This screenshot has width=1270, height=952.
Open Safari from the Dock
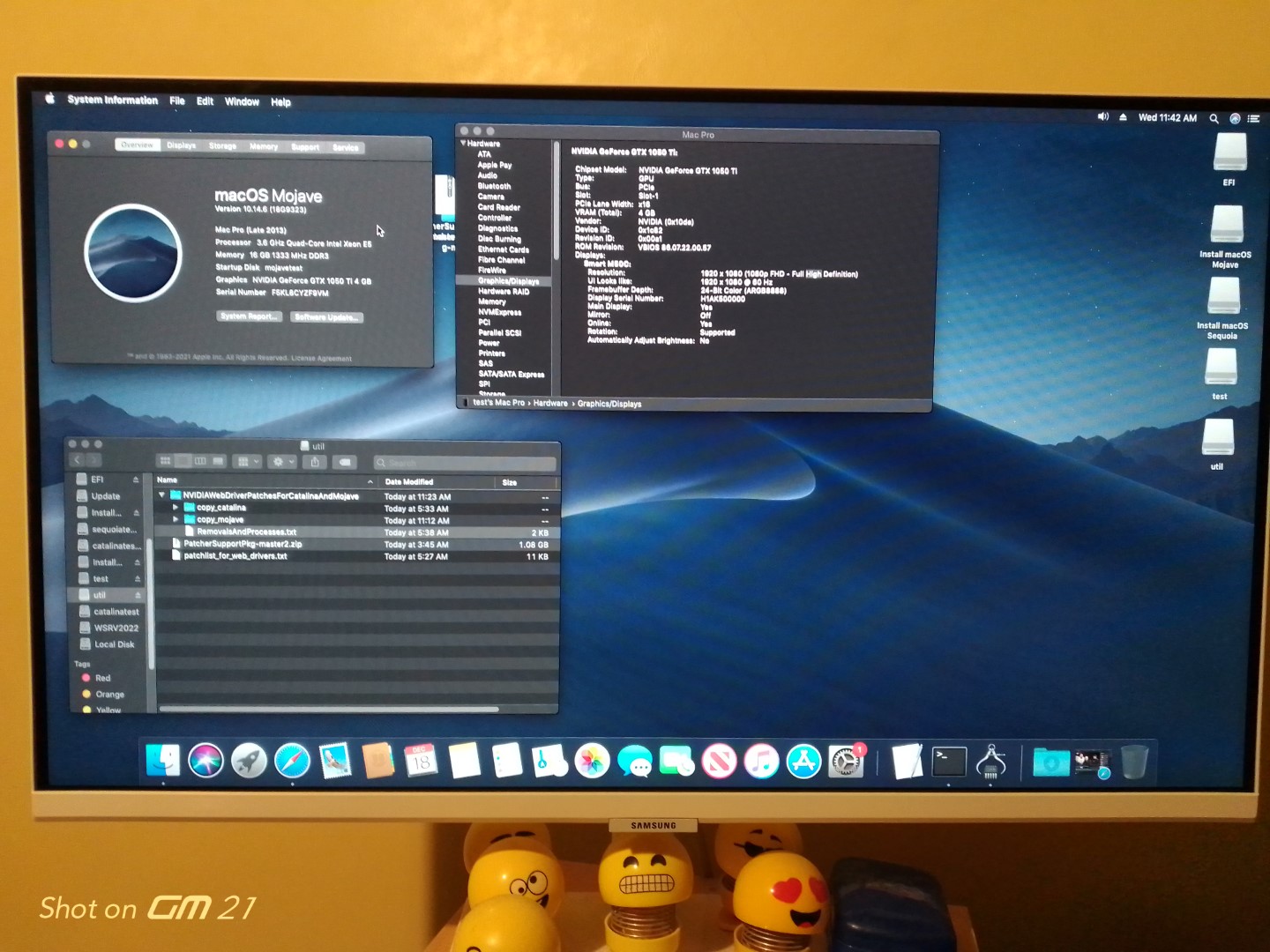(292, 761)
